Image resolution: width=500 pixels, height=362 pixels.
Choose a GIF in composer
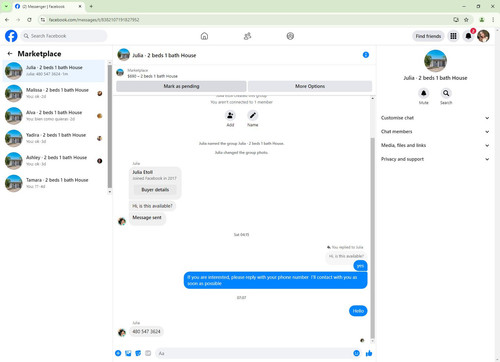click(x=148, y=353)
